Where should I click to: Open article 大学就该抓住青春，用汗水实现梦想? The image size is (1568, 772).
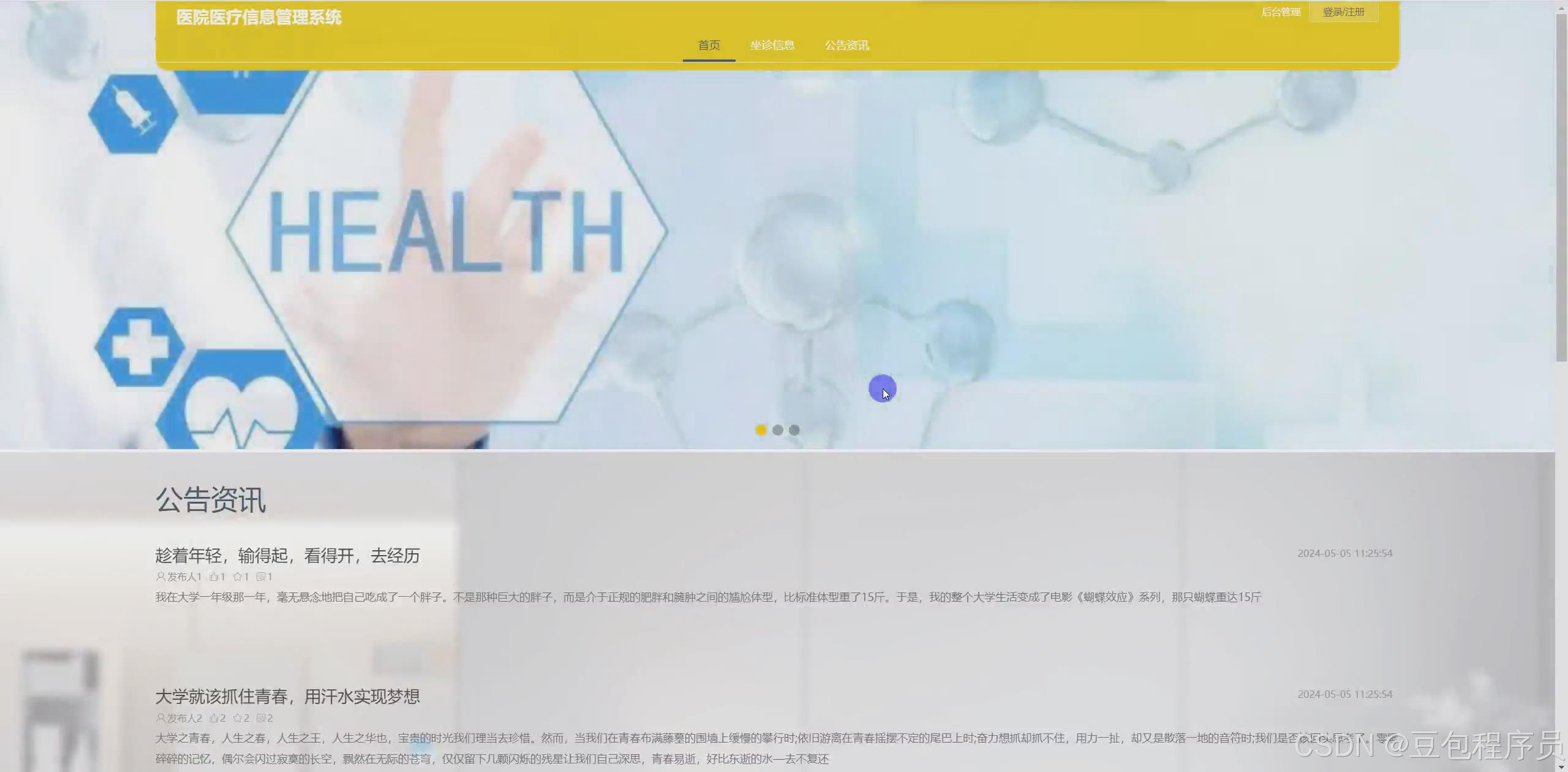pos(287,697)
